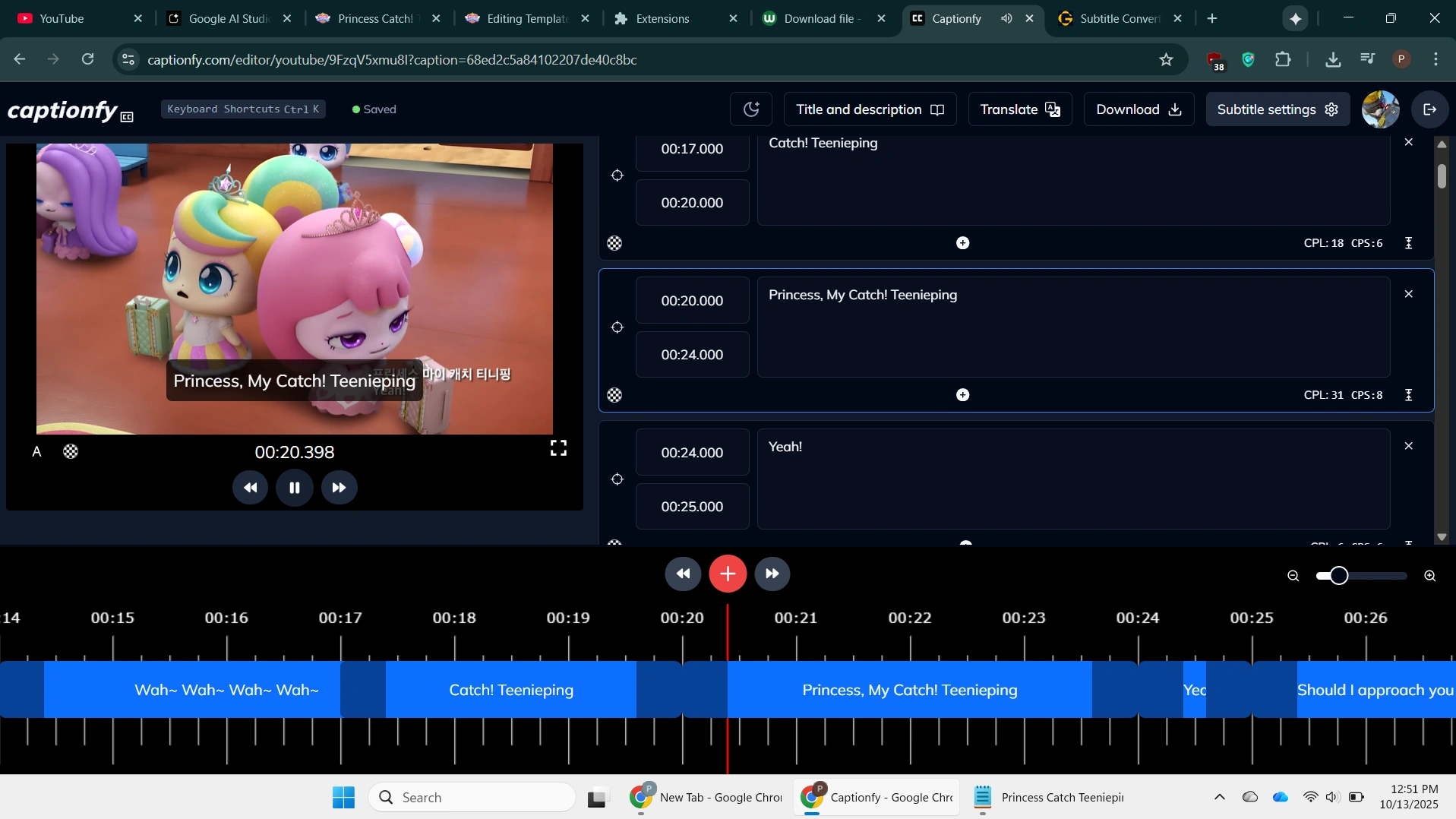Enter fullscreen video preview
This screenshot has width=1456, height=819.
[558, 448]
